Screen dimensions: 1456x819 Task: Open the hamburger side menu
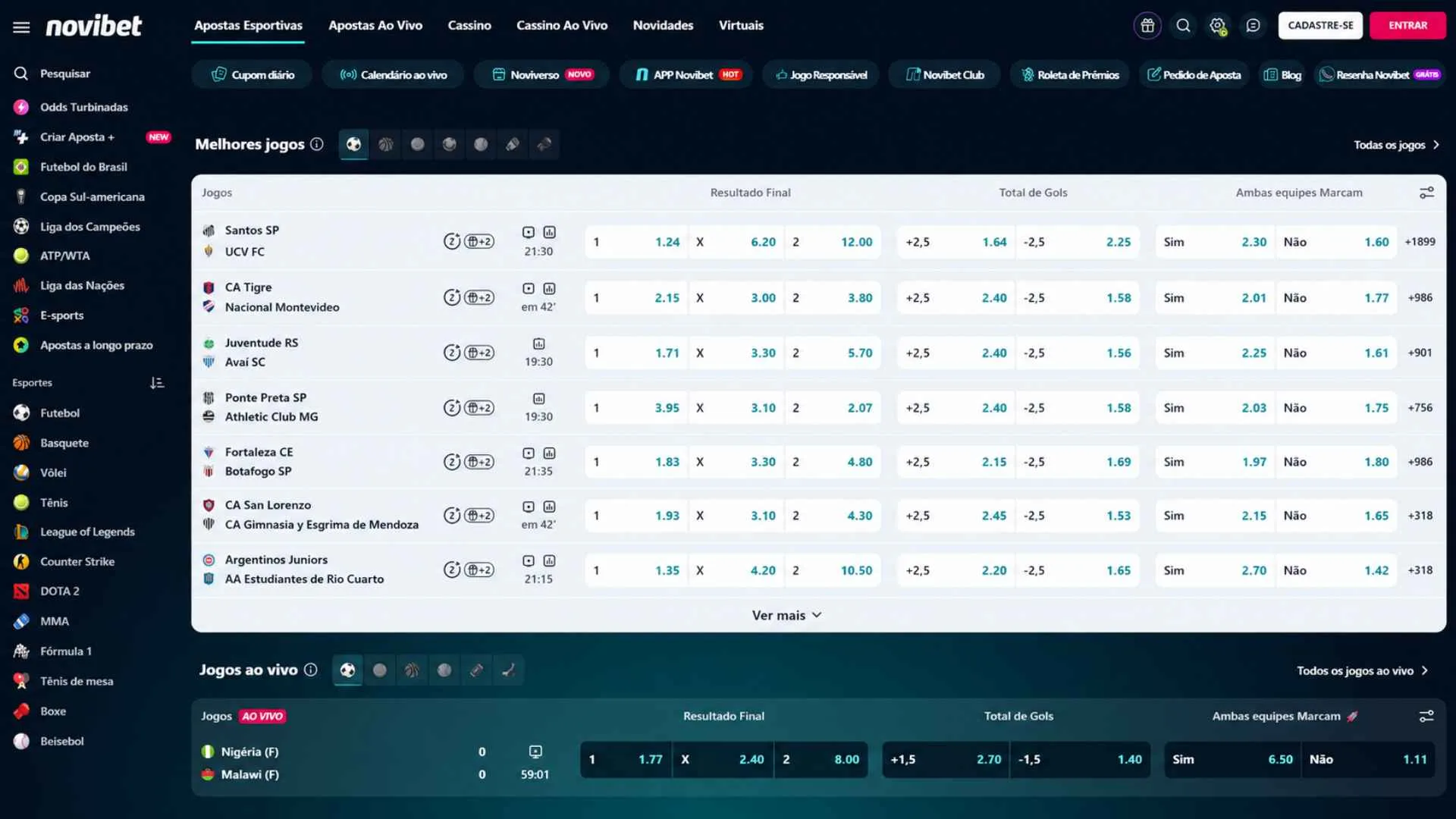pyautogui.click(x=21, y=27)
